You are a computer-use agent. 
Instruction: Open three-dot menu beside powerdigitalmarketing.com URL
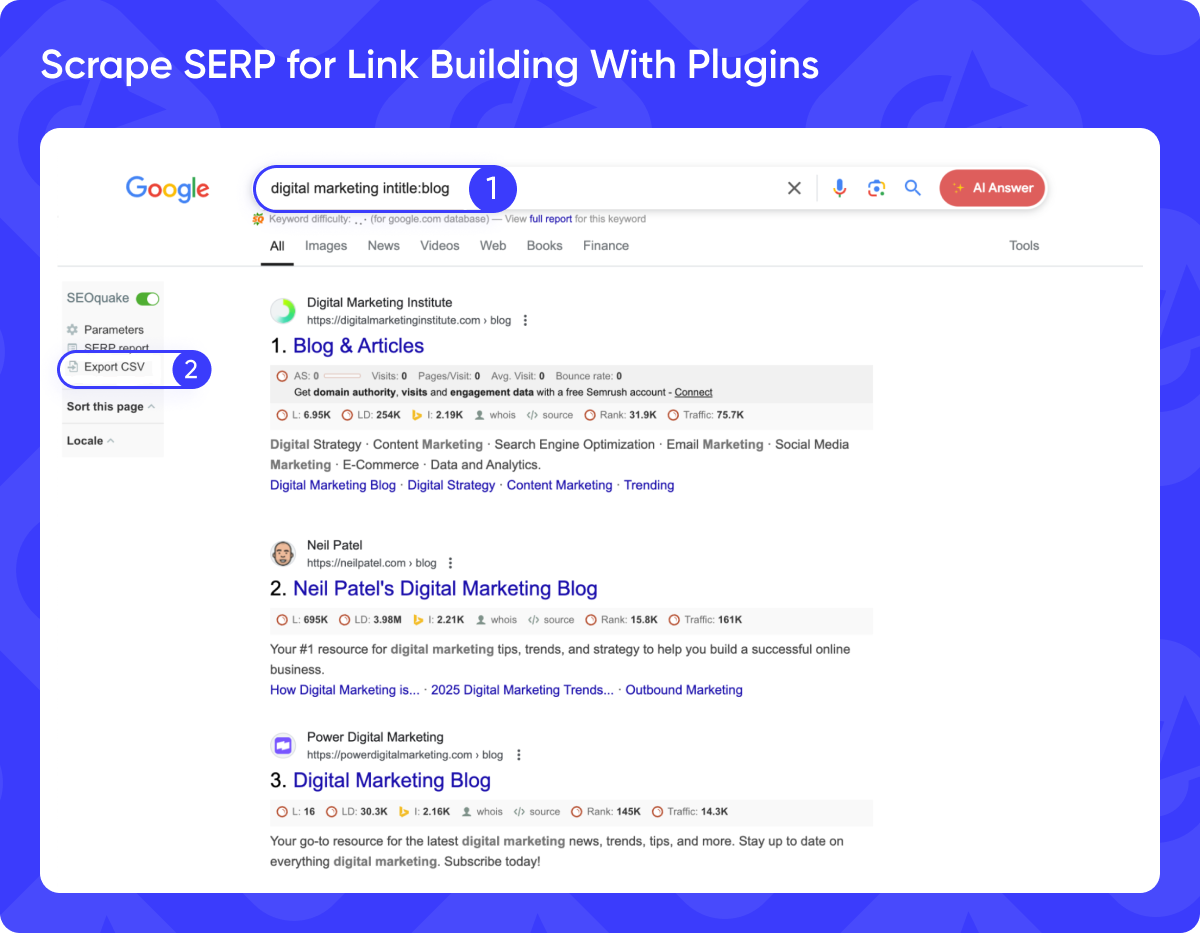point(518,755)
